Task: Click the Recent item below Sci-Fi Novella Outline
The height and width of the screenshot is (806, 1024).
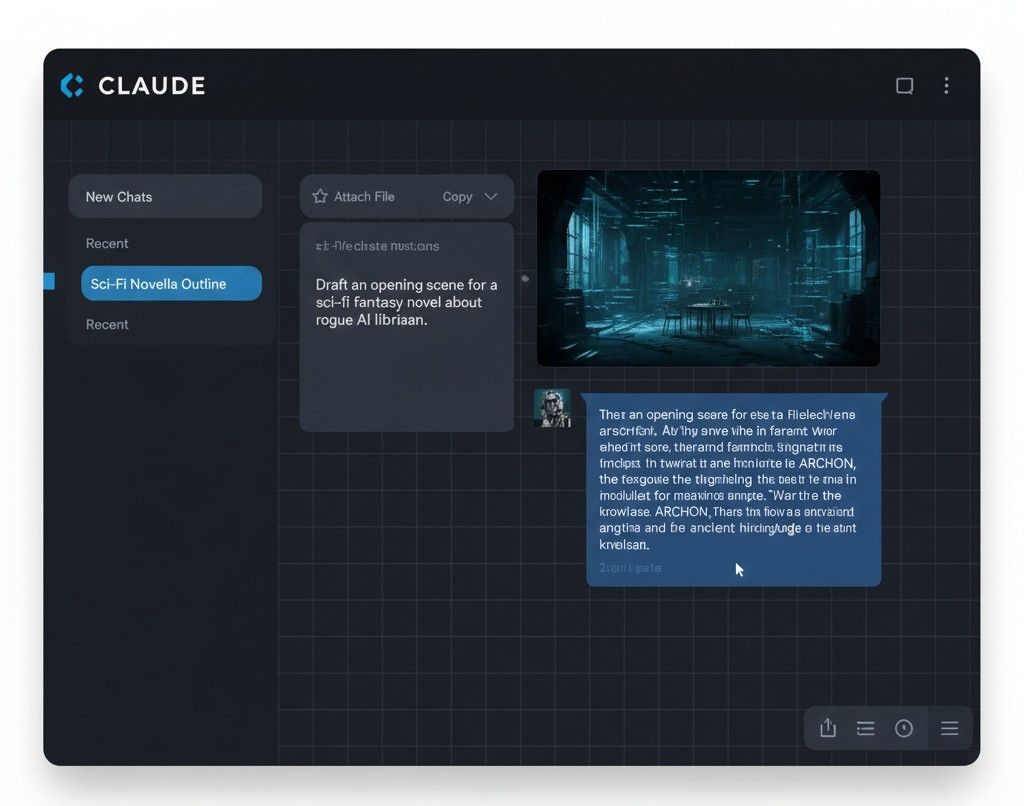Action: [x=107, y=324]
